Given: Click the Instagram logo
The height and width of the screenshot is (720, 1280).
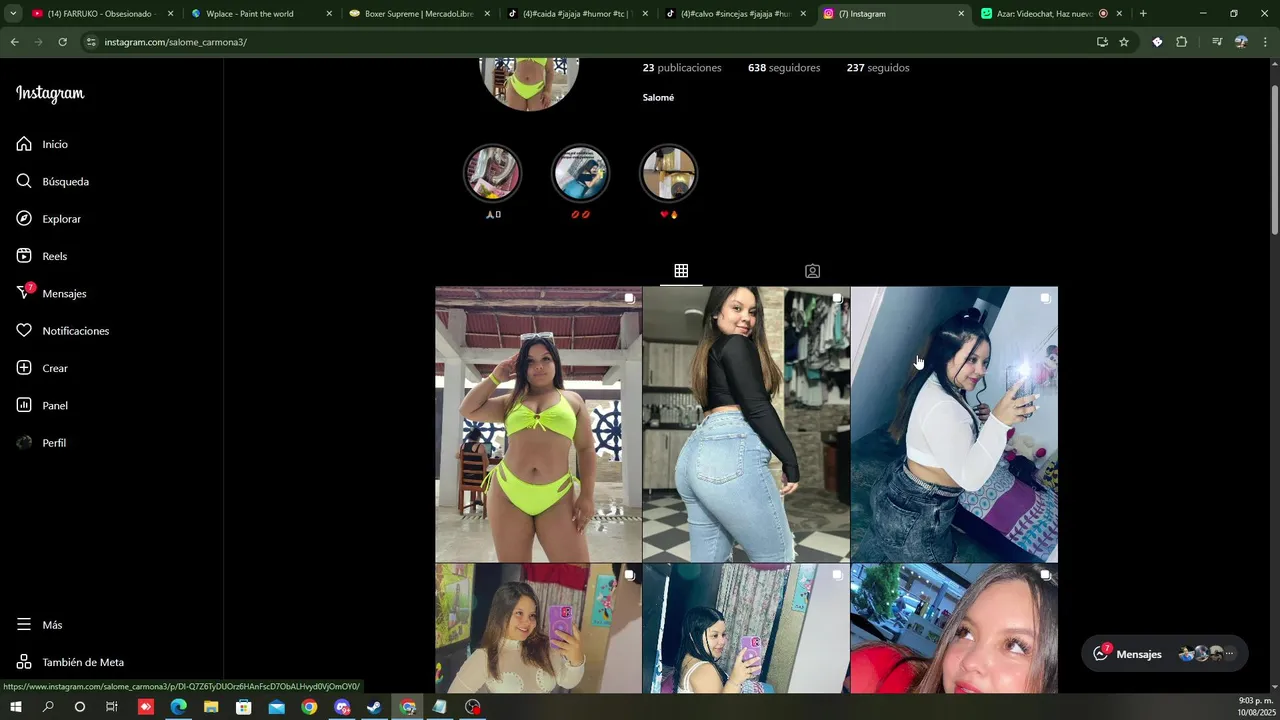Looking at the screenshot, I should [x=50, y=94].
